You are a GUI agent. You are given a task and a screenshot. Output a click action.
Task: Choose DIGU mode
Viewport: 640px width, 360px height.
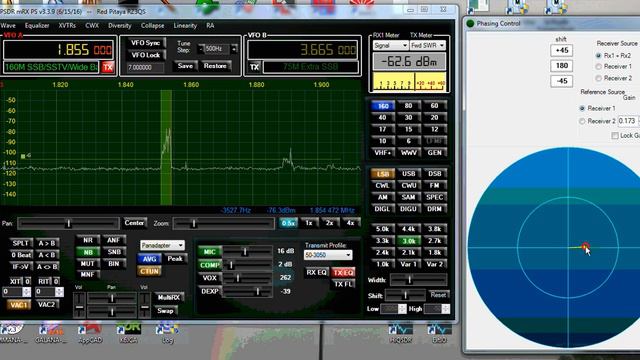click(x=409, y=209)
